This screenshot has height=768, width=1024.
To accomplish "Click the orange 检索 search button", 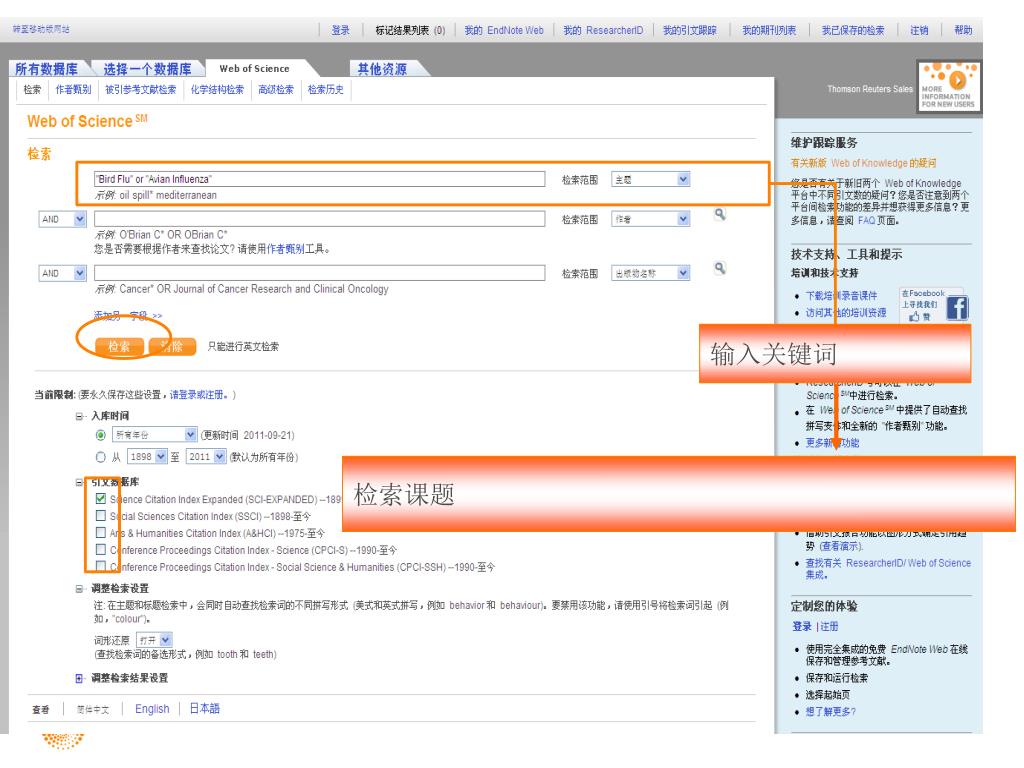I will pos(119,347).
